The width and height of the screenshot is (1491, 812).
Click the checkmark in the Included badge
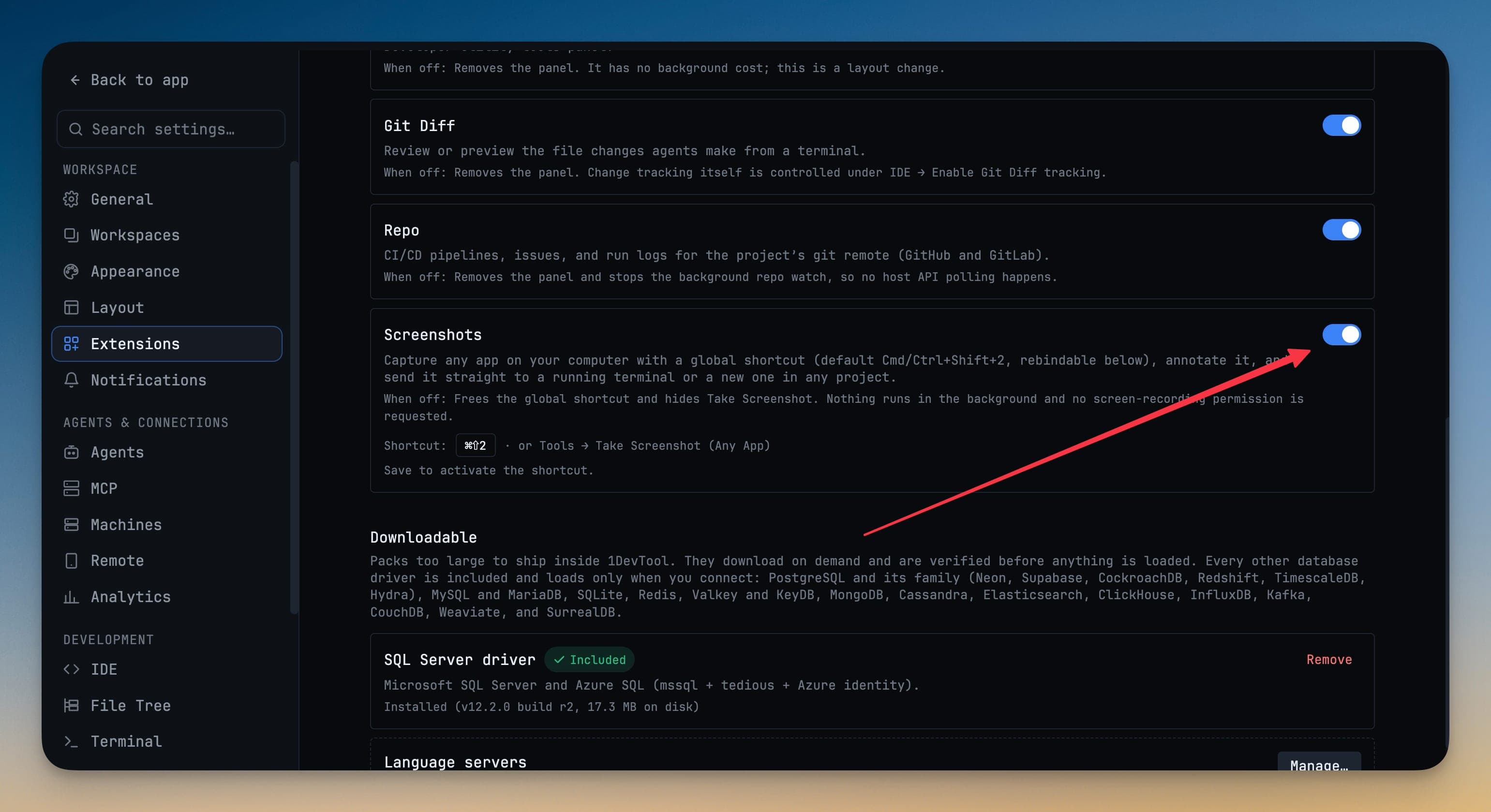pyautogui.click(x=559, y=660)
